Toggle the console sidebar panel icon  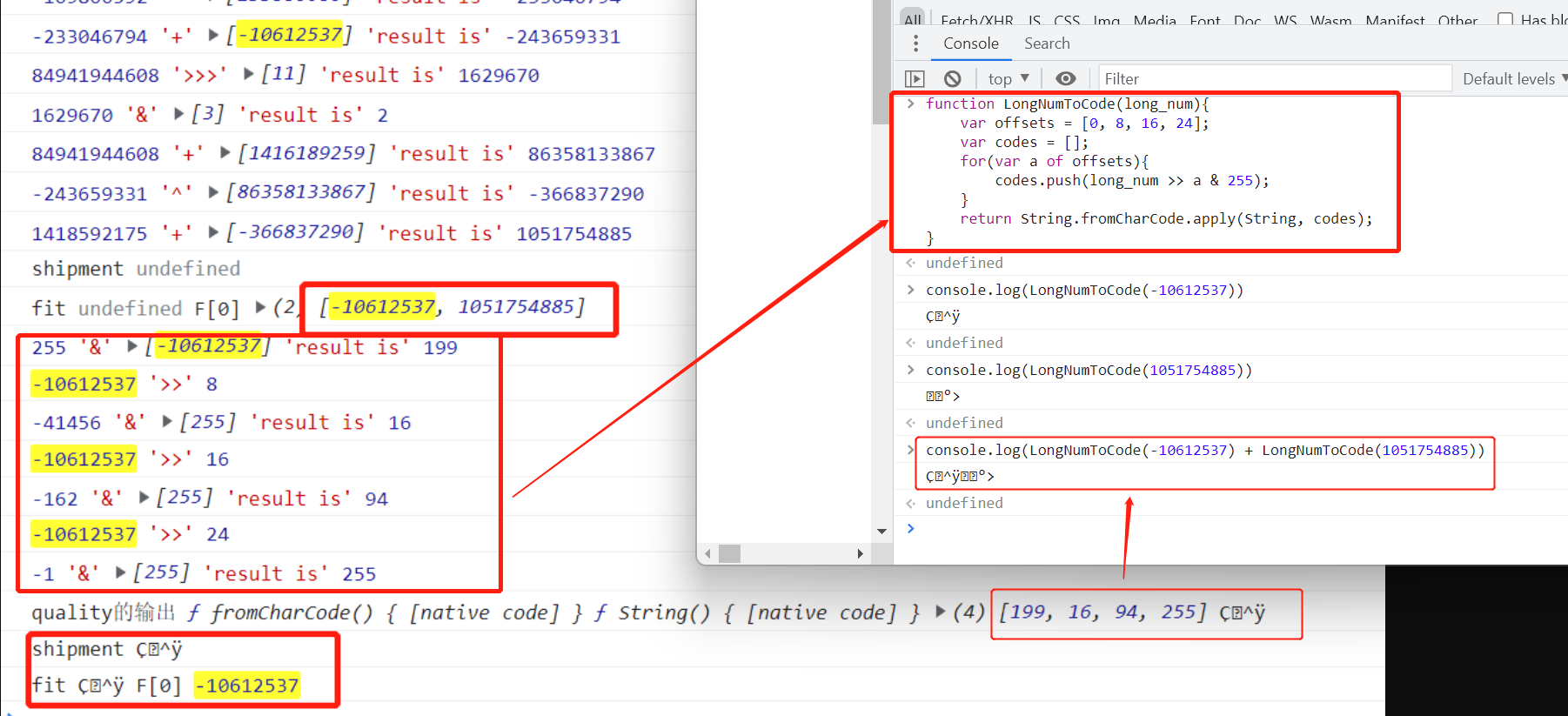(915, 79)
